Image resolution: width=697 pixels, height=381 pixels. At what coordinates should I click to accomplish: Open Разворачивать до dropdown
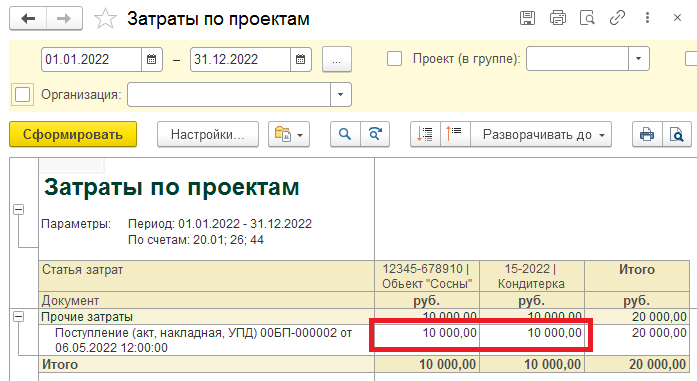(541, 134)
